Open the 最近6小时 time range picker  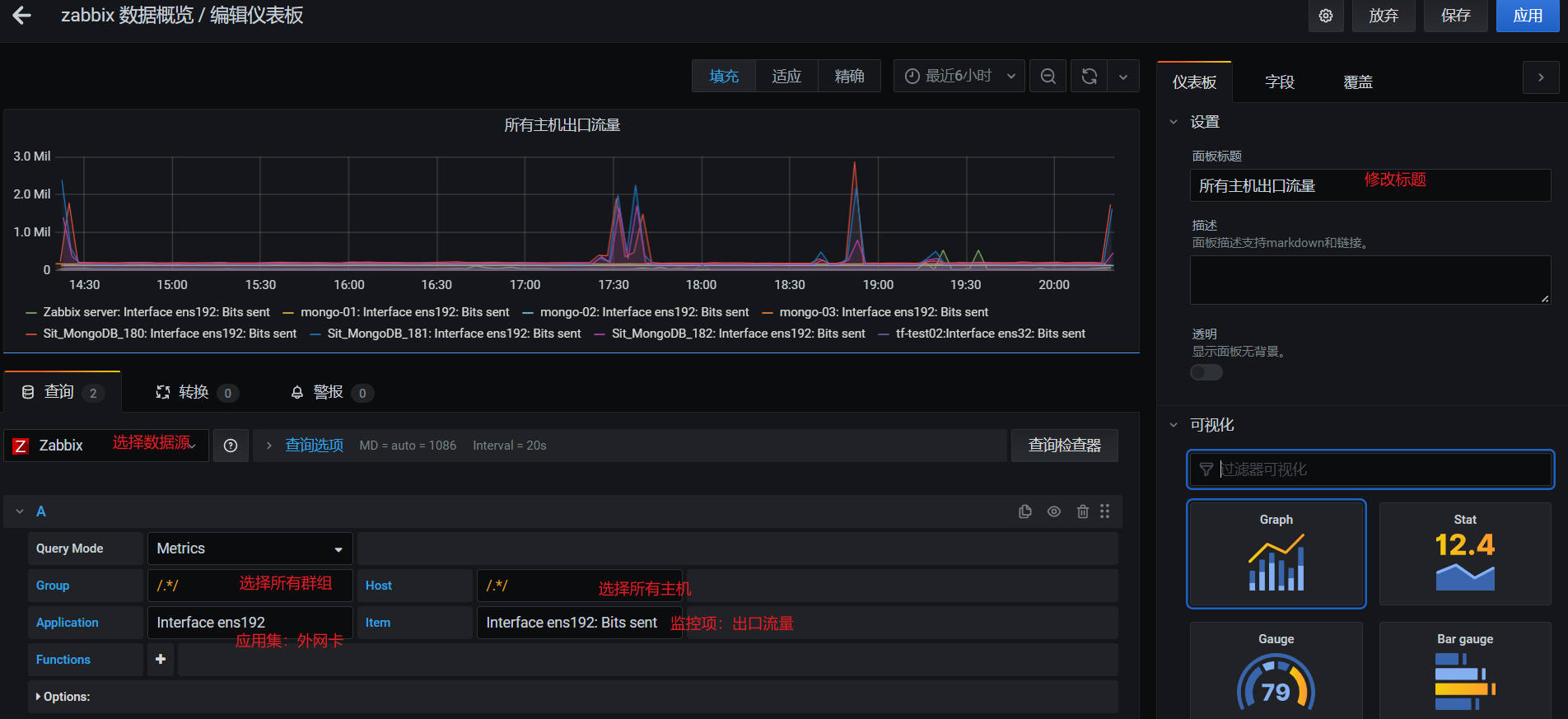click(x=959, y=76)
